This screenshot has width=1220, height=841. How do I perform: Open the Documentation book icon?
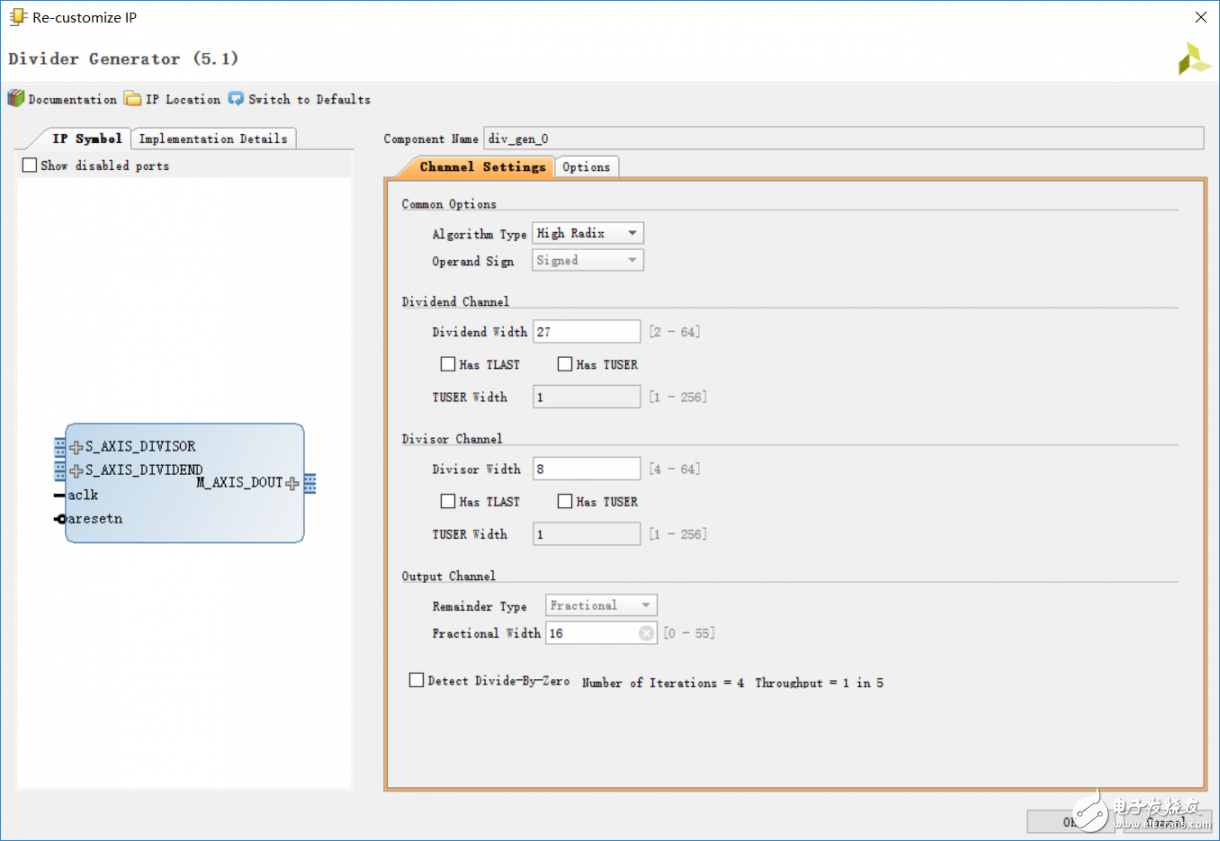[16, 98]
